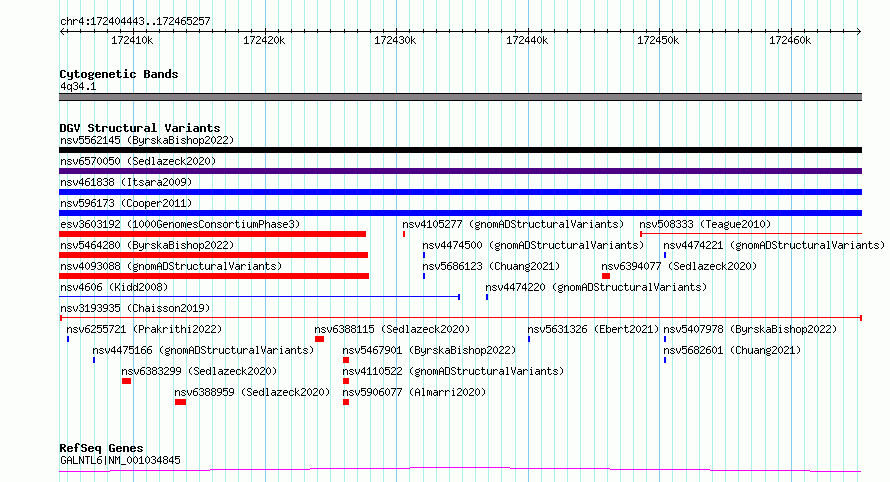The width and height of the screenshot is (890, 482).
Task: Click nsv6388959 (Sedlazeck2020) label
Action: (252, 392)
